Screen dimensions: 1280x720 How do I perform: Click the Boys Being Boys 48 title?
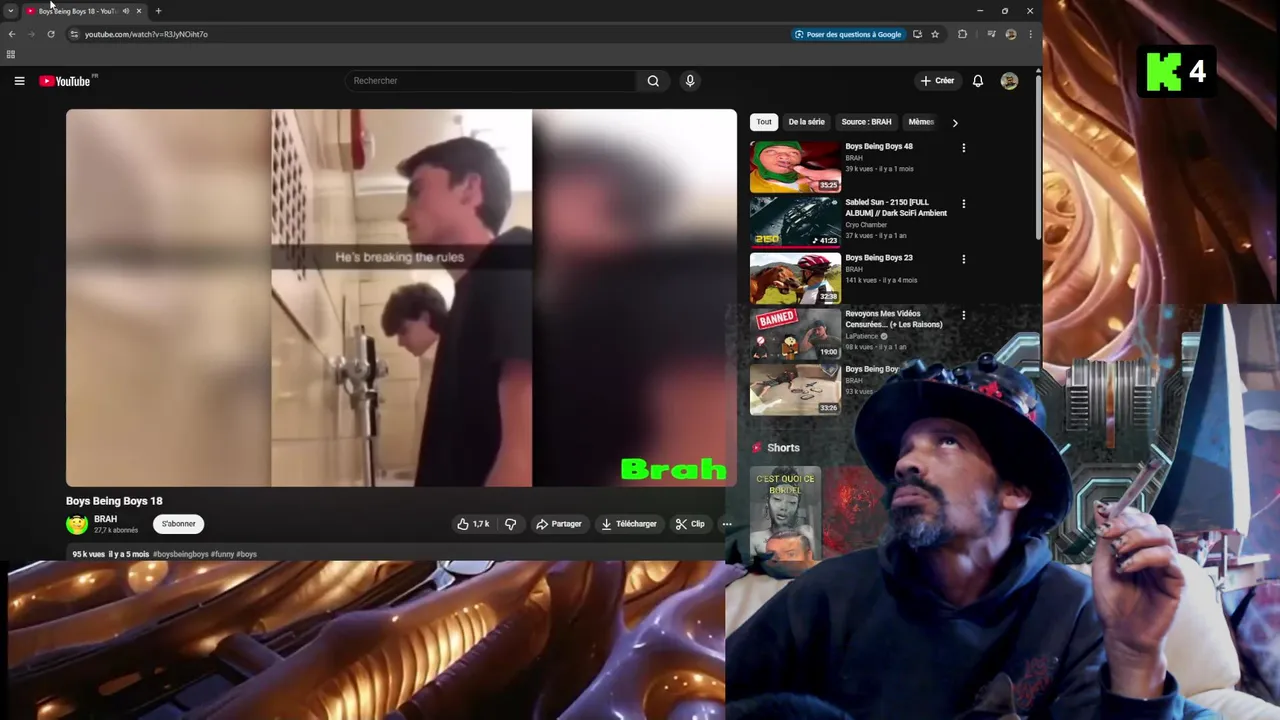879,146
